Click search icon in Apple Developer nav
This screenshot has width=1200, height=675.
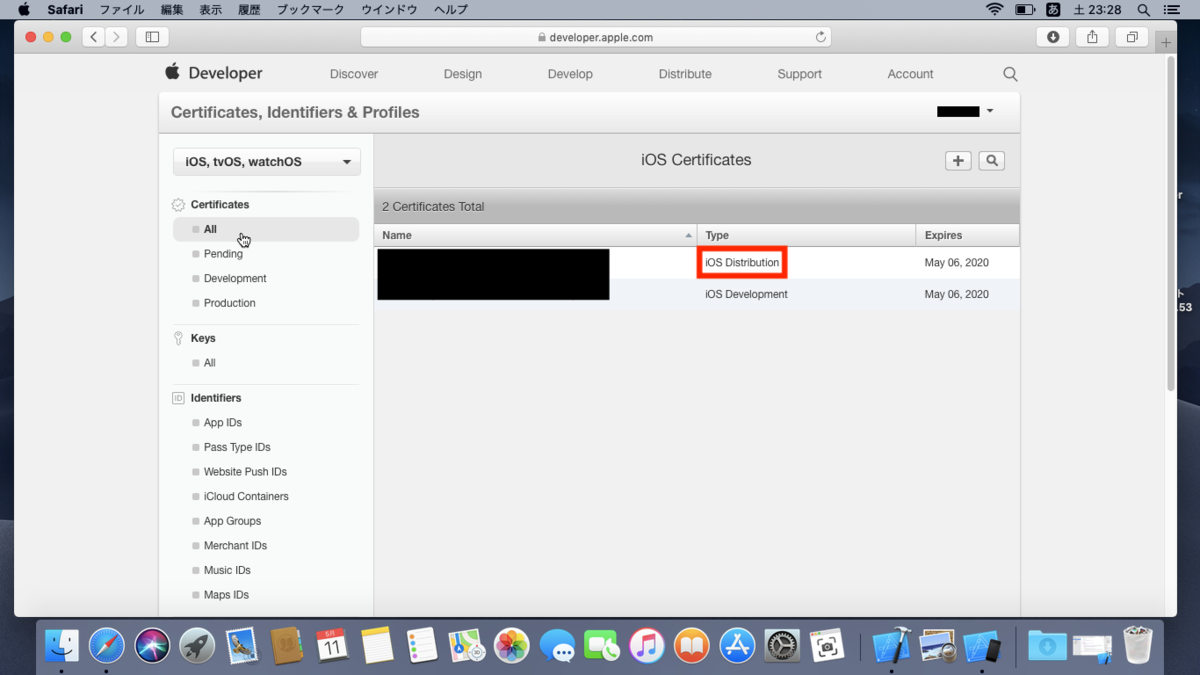pyautogui.click(x=1010, y=74)
